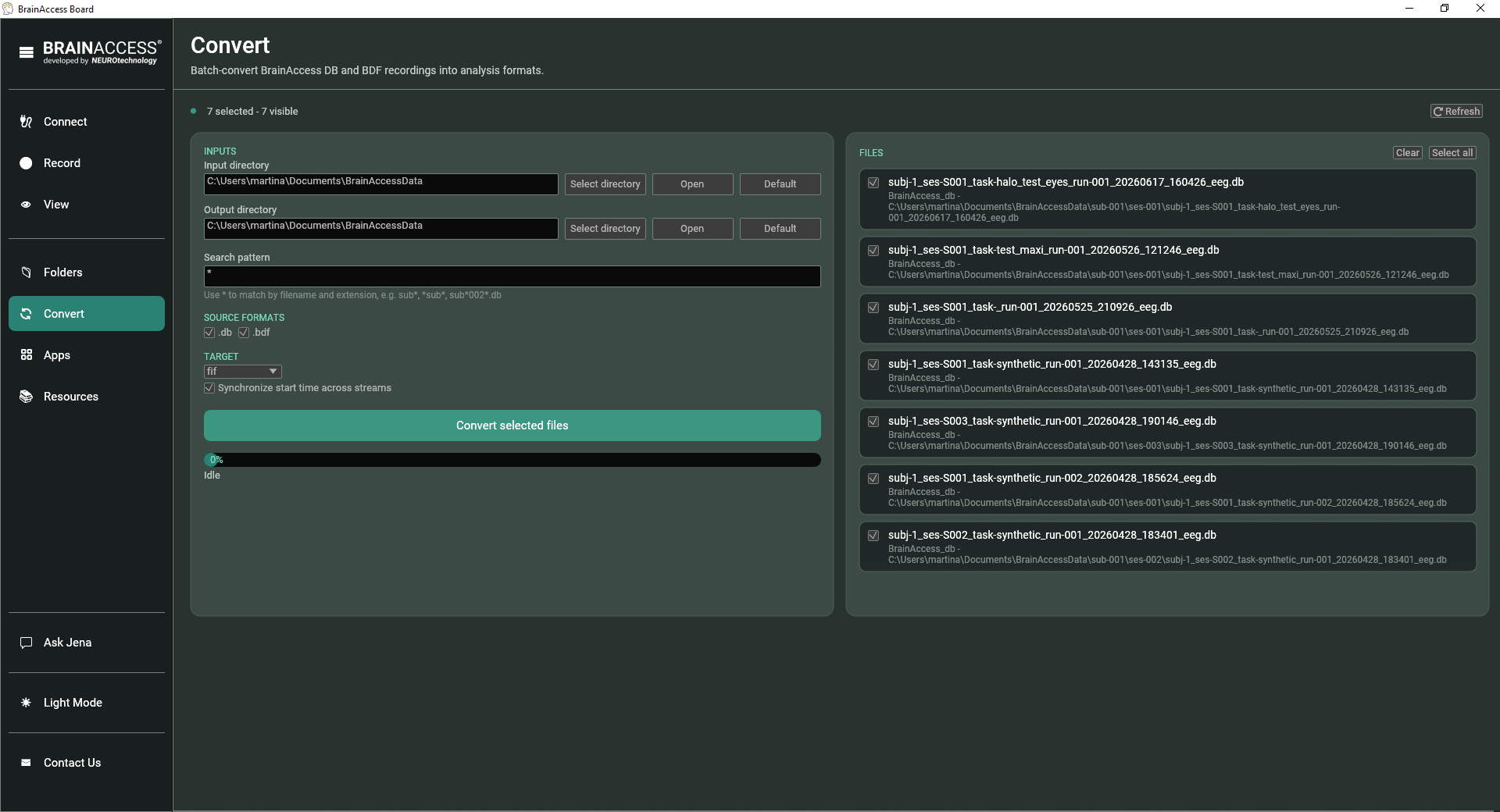1500x812 pixels.
Task: Click the Idle status text
Action: 212,475
